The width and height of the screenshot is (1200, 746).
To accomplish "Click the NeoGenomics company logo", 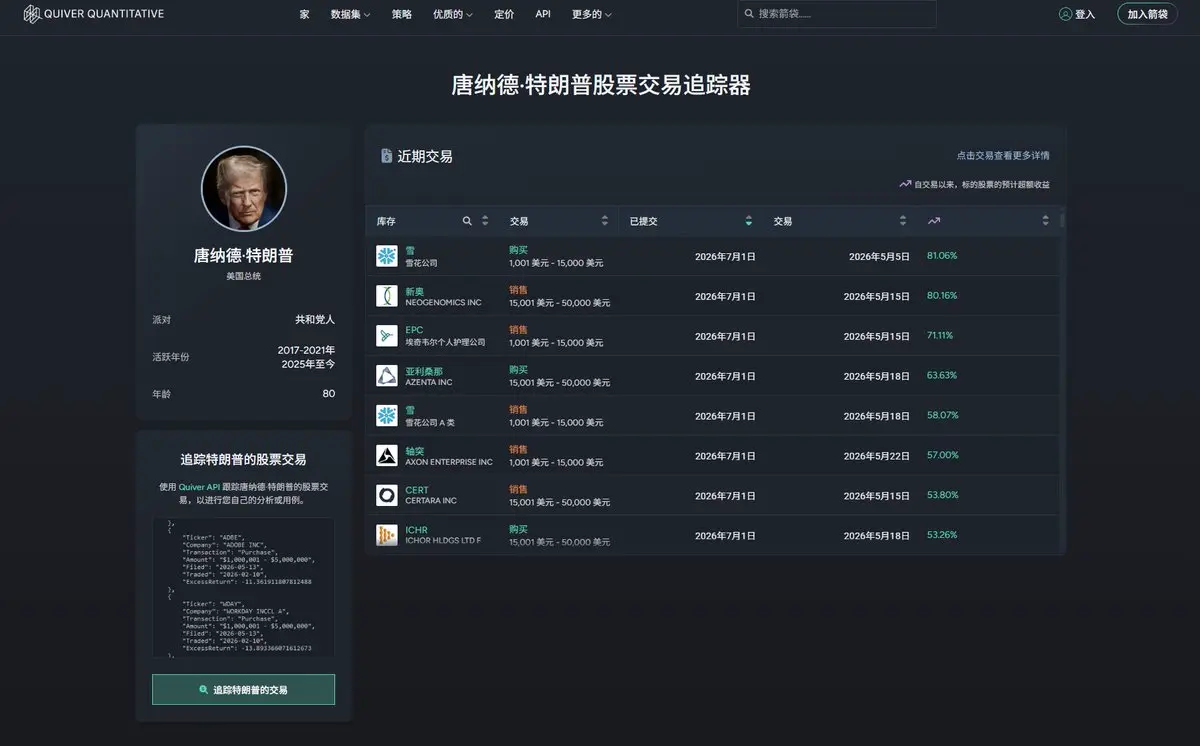I will click(x=387, y=296).
